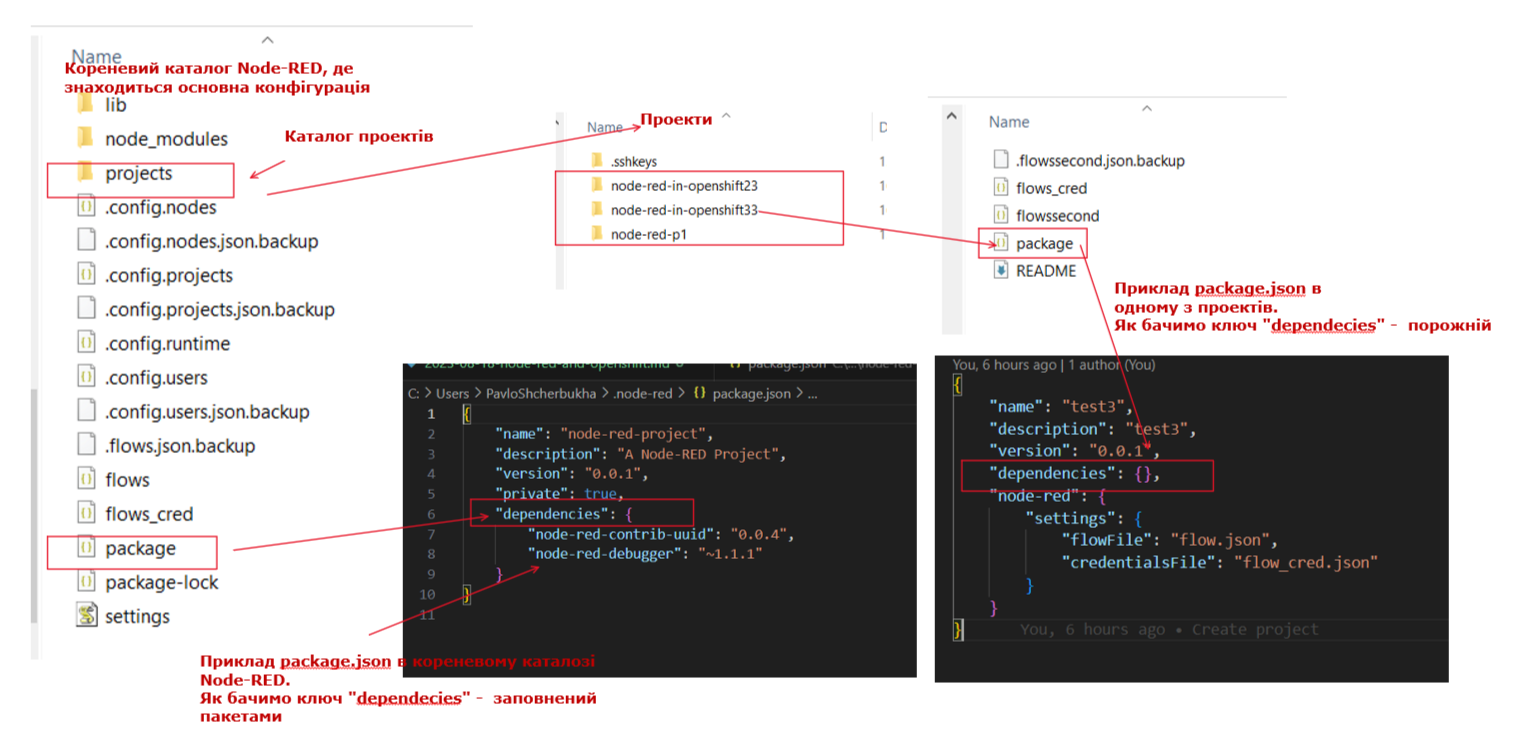Click the settings script file icon
Screen dimensions: 1517x739
[x=86, y=616]
